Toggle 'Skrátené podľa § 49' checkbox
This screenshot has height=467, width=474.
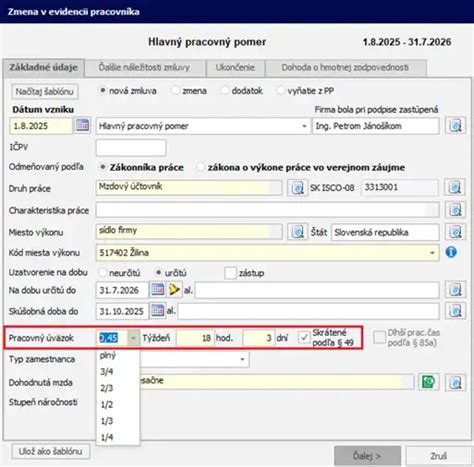coord(304,337)
